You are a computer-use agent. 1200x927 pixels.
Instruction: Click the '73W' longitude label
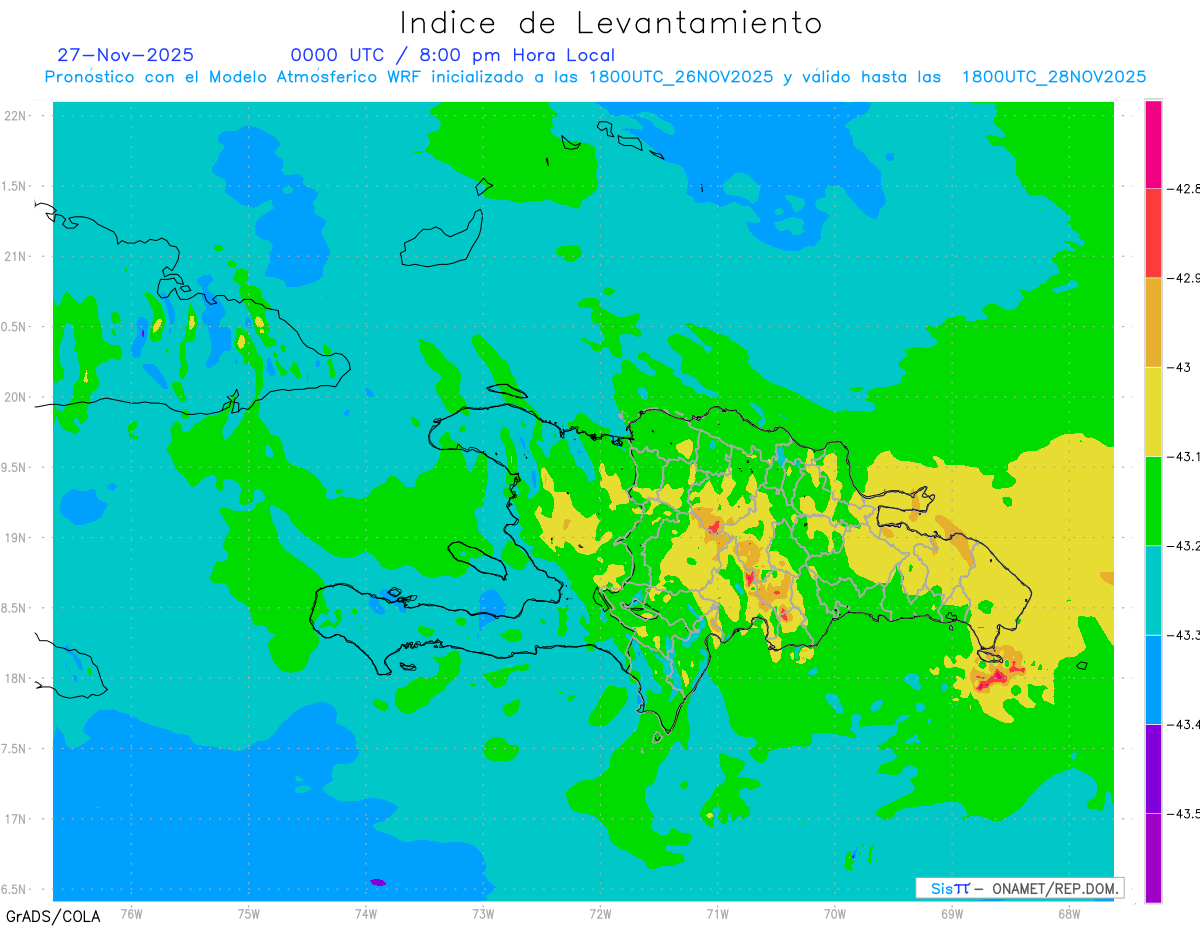point(483,914)
